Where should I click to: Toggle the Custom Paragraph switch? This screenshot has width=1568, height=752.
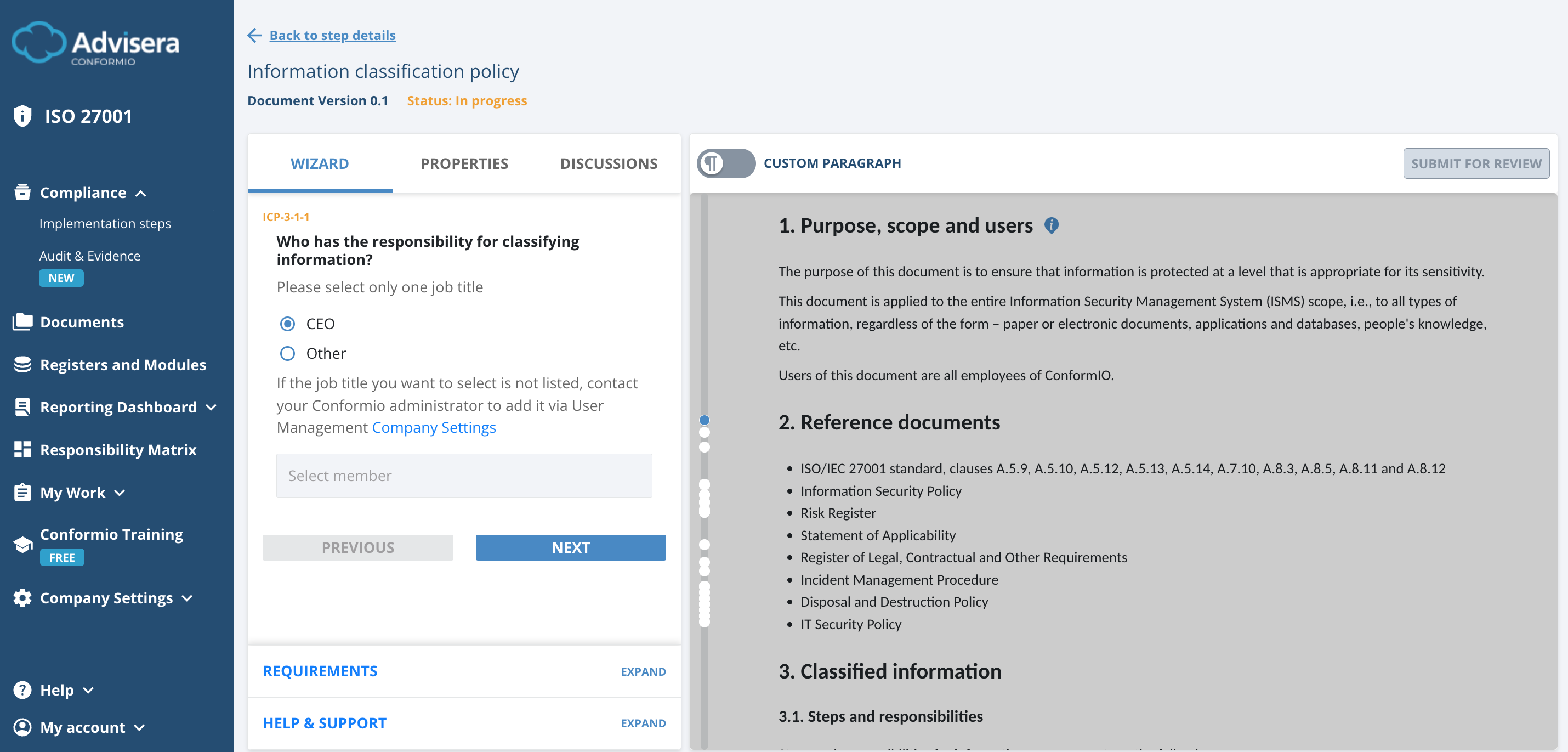[728, 163]
